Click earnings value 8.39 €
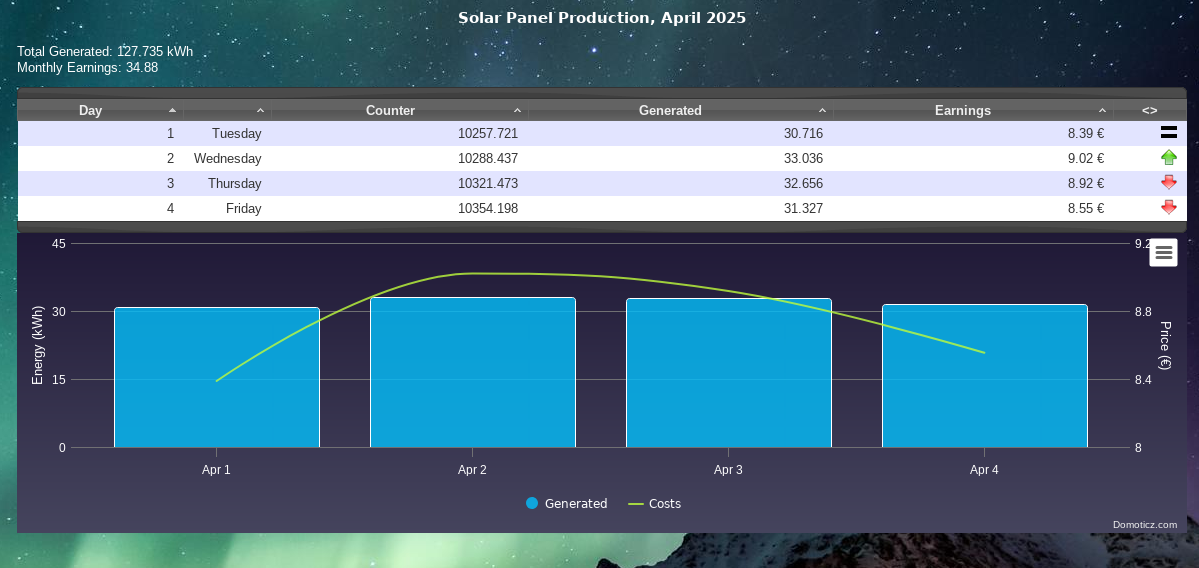The height and width of the screenshot is (568, 1199). [x=1086, y=133]
